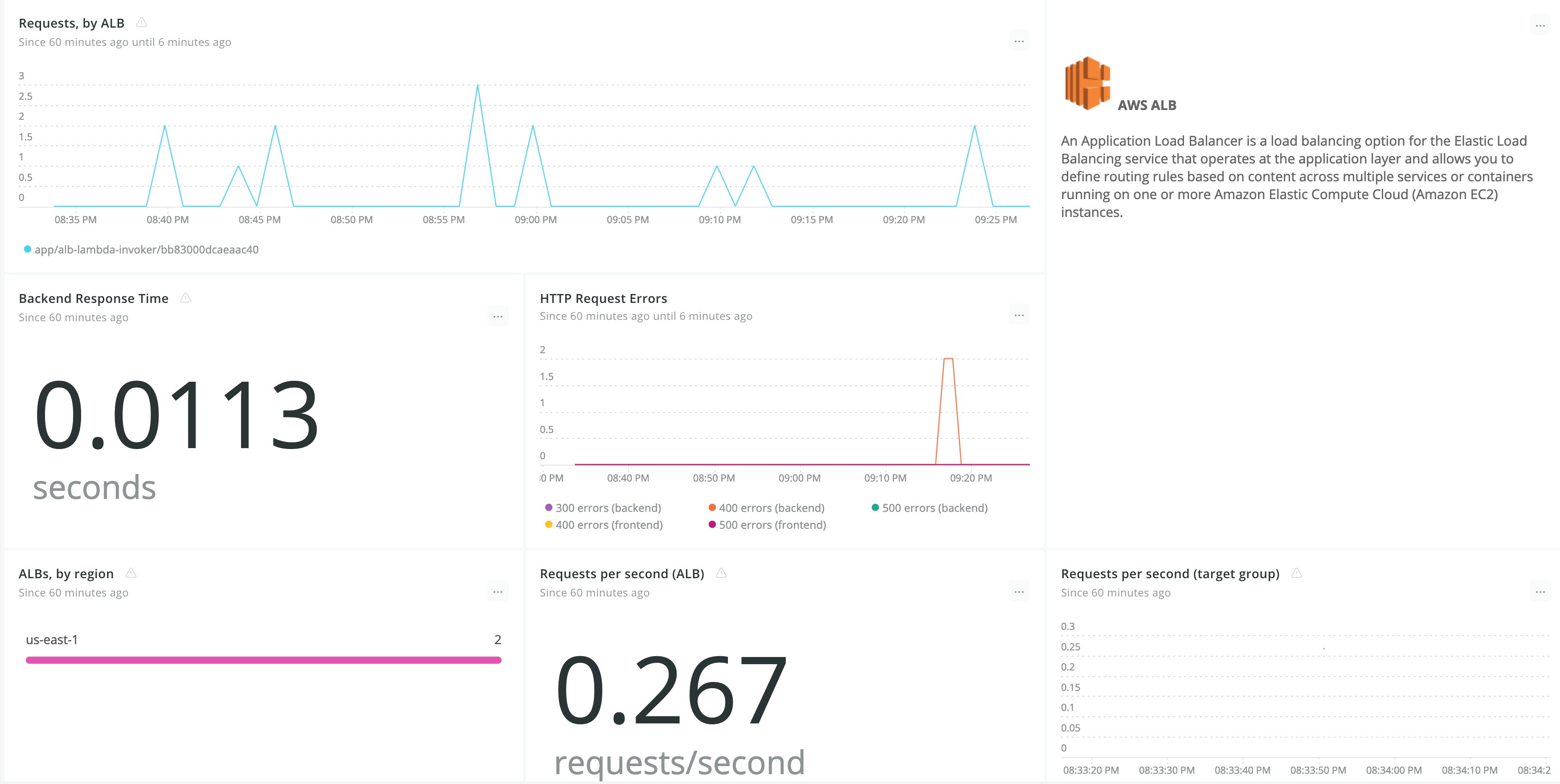Click warning icon beside ALBs, by region
The height and width of the screenshot is (784, 1560).
(131, 573)
